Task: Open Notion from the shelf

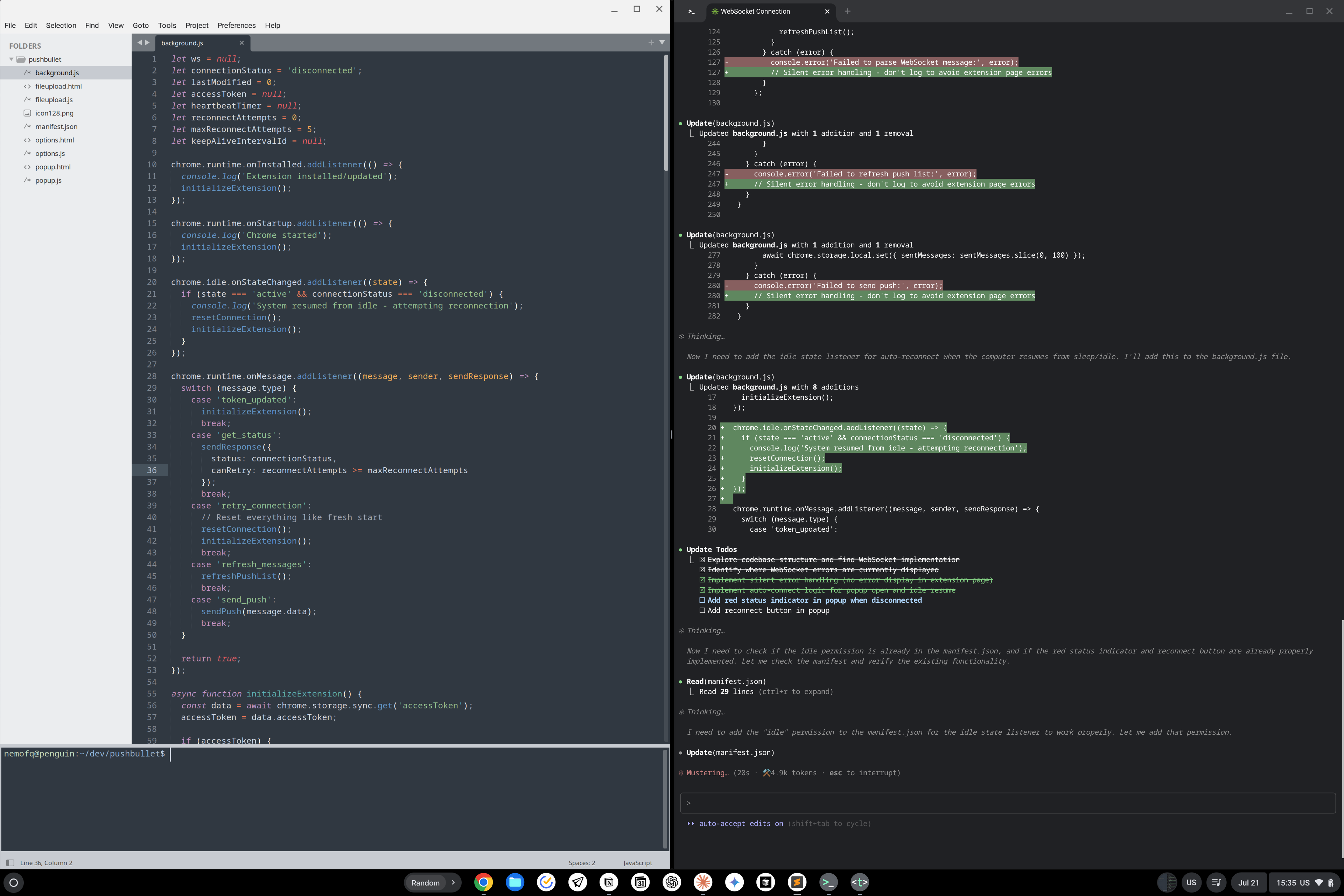Action: [609, 882]
